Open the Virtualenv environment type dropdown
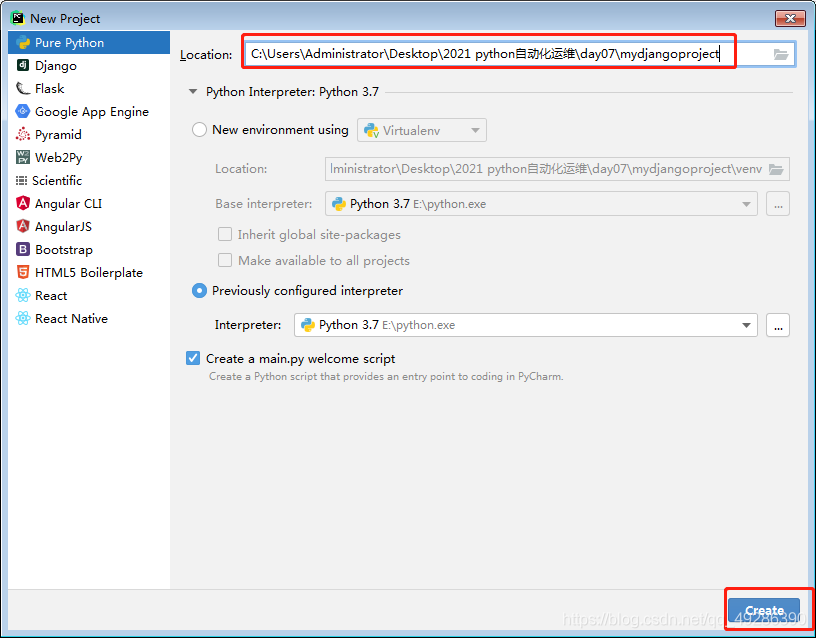This screenshot has width=816, height=638. click(422, 130)
